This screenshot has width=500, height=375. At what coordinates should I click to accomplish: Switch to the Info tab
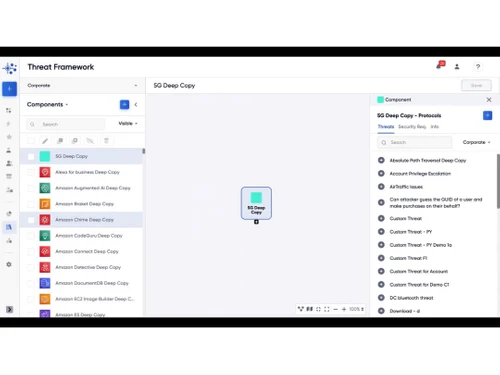[x=435, y=127]
